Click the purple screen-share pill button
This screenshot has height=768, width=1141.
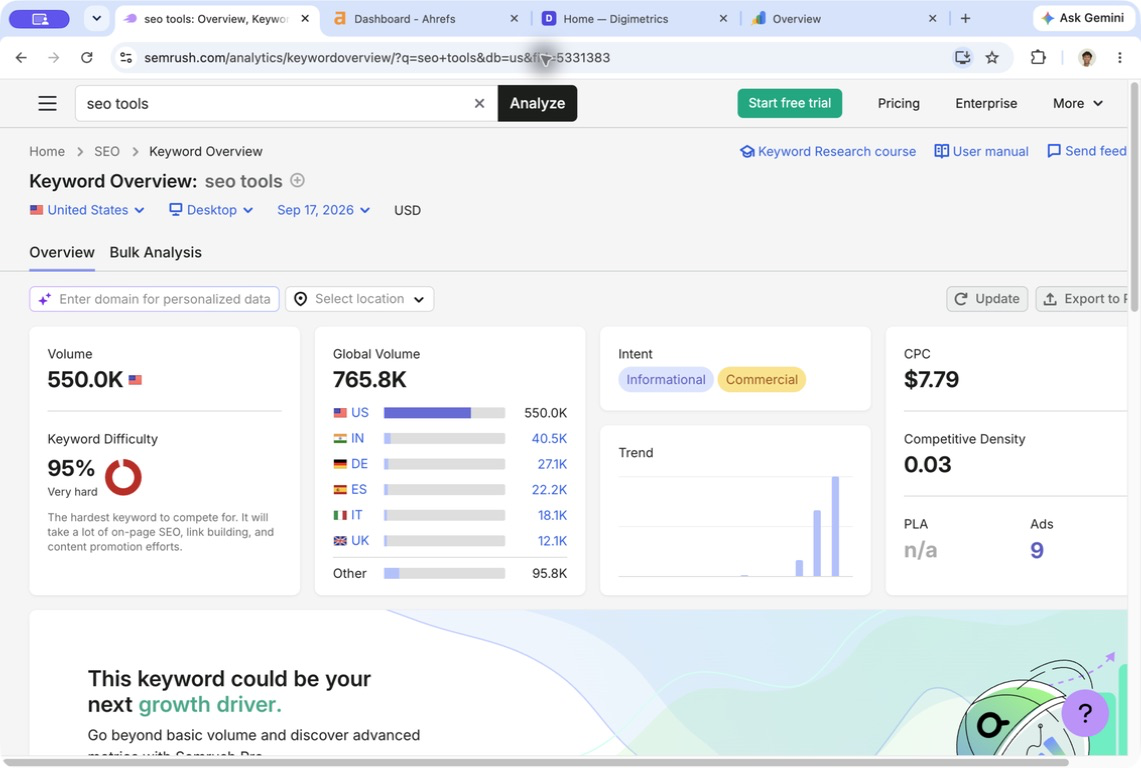tap(40, 19)
